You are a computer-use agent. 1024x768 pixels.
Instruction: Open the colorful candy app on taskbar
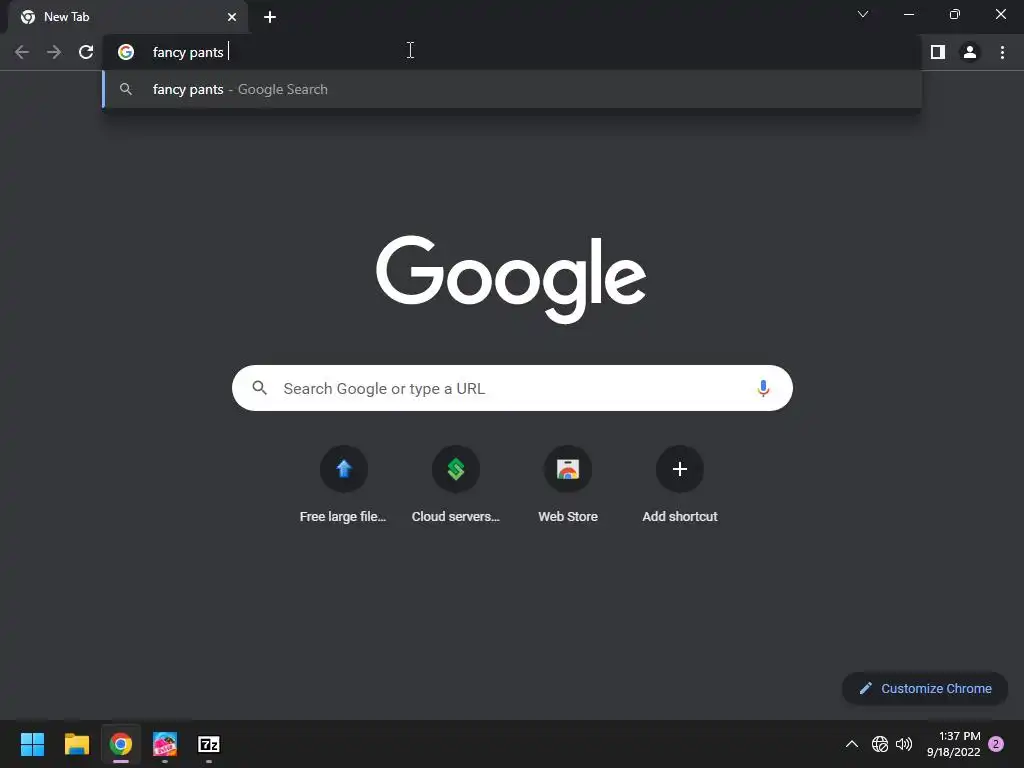[165, 744]
